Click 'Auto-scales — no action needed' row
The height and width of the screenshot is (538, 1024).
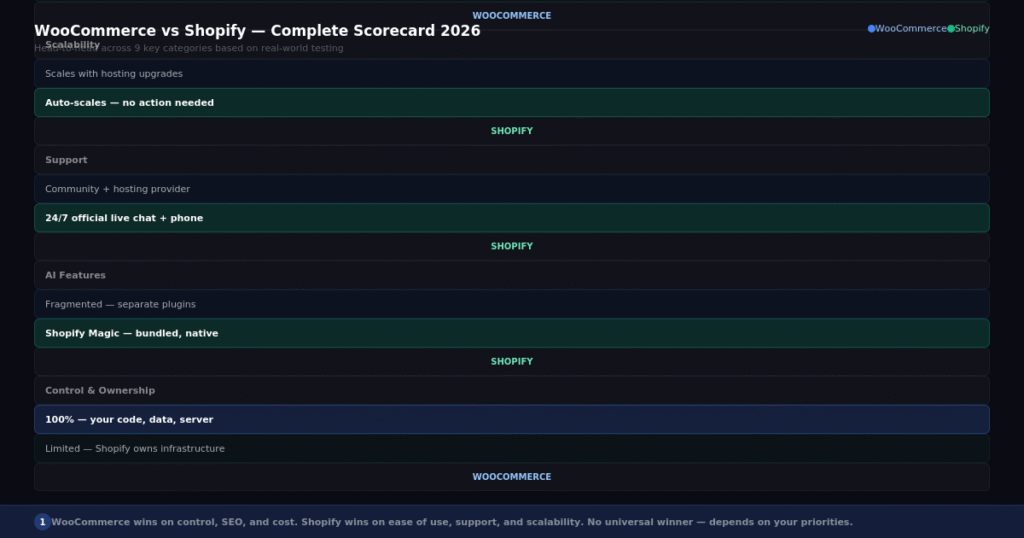point(512,103)
